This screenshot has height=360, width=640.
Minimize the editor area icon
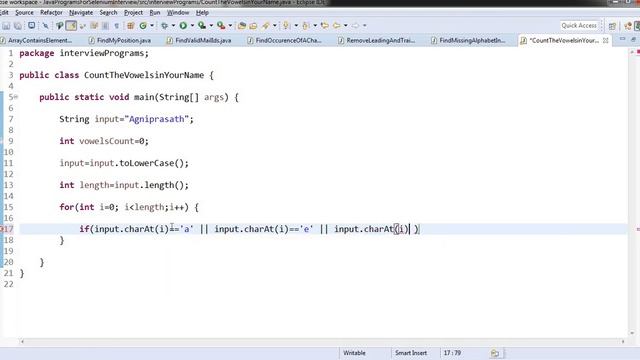pyautogui.click(x=622, y=39)
